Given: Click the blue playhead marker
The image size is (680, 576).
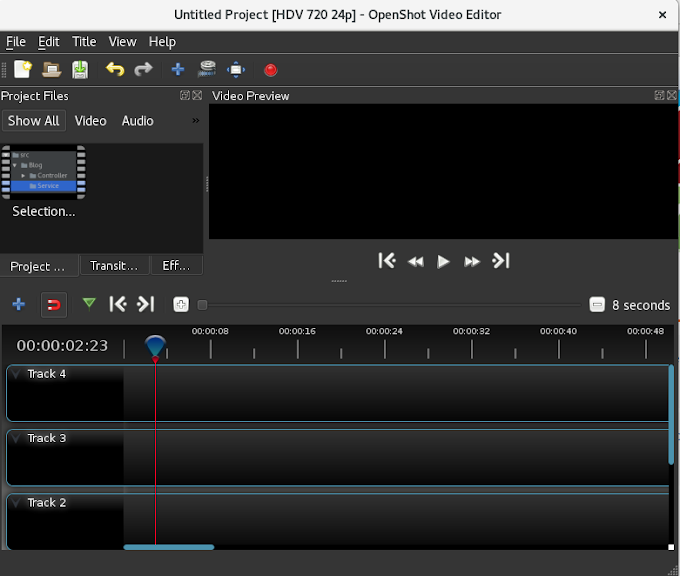Looking at the screenshot, I should pos(155,347).
